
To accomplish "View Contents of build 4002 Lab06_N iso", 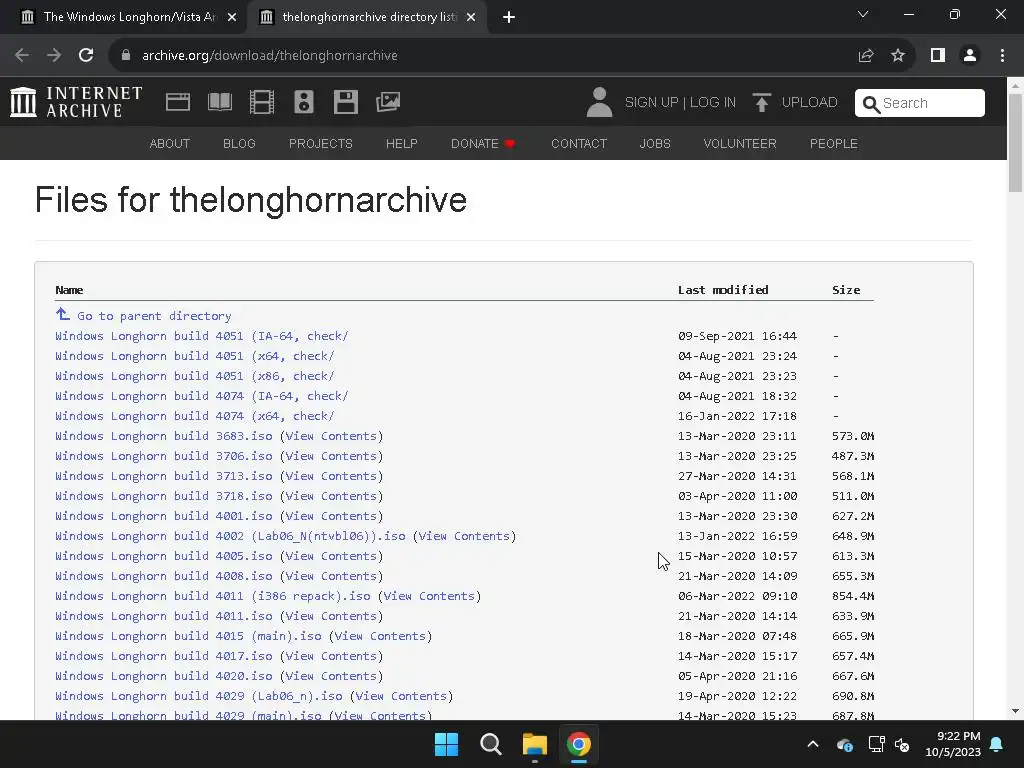I will [x=464, y=536].
